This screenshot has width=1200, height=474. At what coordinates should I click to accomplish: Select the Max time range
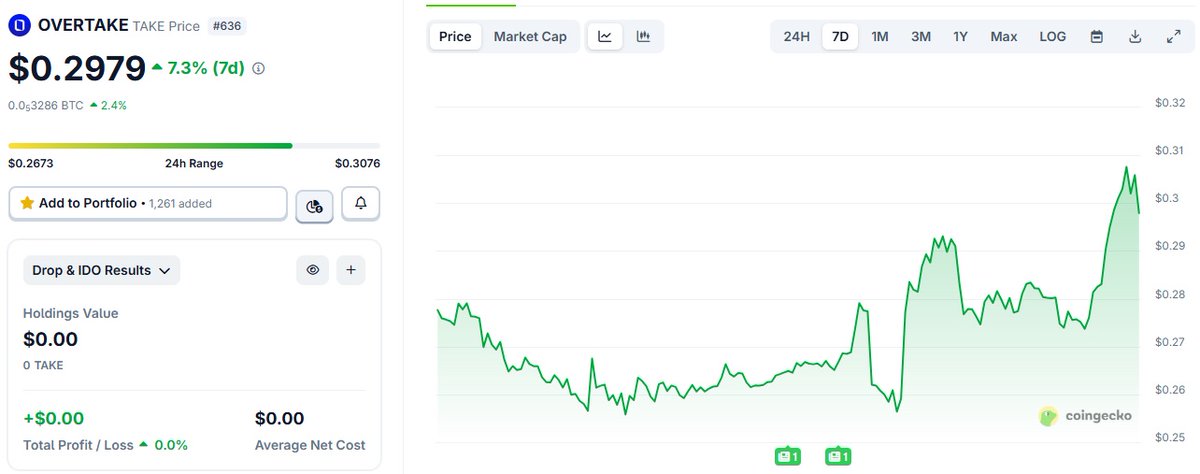click(x=1004, y=37)
